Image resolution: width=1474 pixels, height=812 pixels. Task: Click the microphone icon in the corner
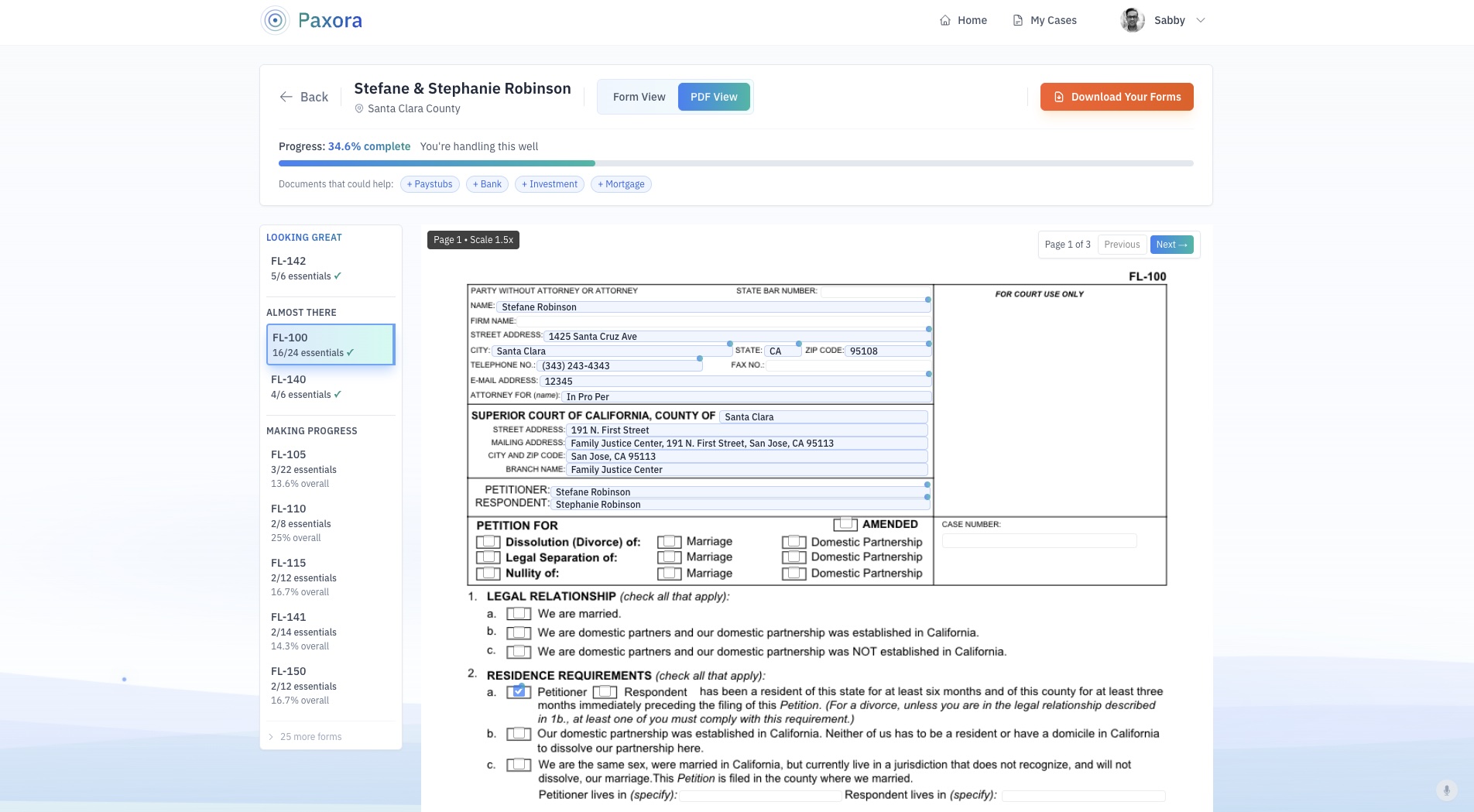[1446, 790]
